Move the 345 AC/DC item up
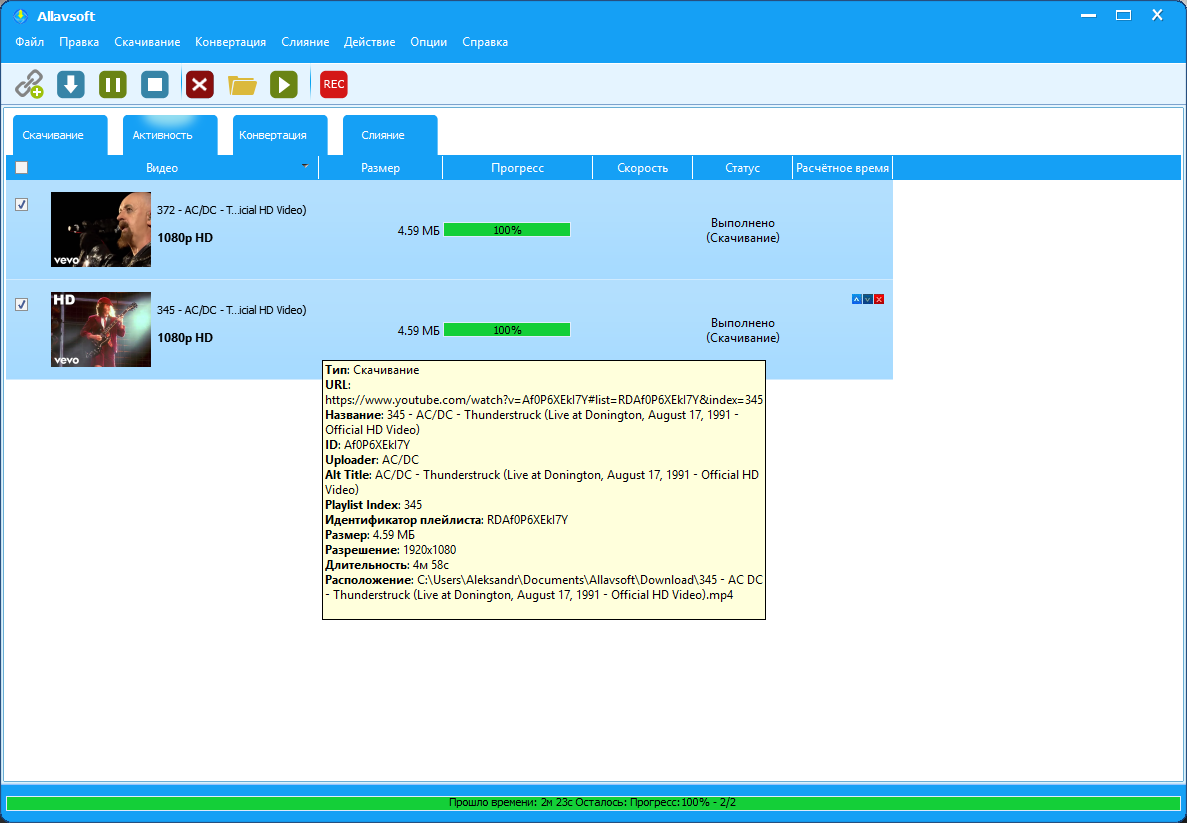Viewport: 1187px width, 823px height. [x=856, y=299]
